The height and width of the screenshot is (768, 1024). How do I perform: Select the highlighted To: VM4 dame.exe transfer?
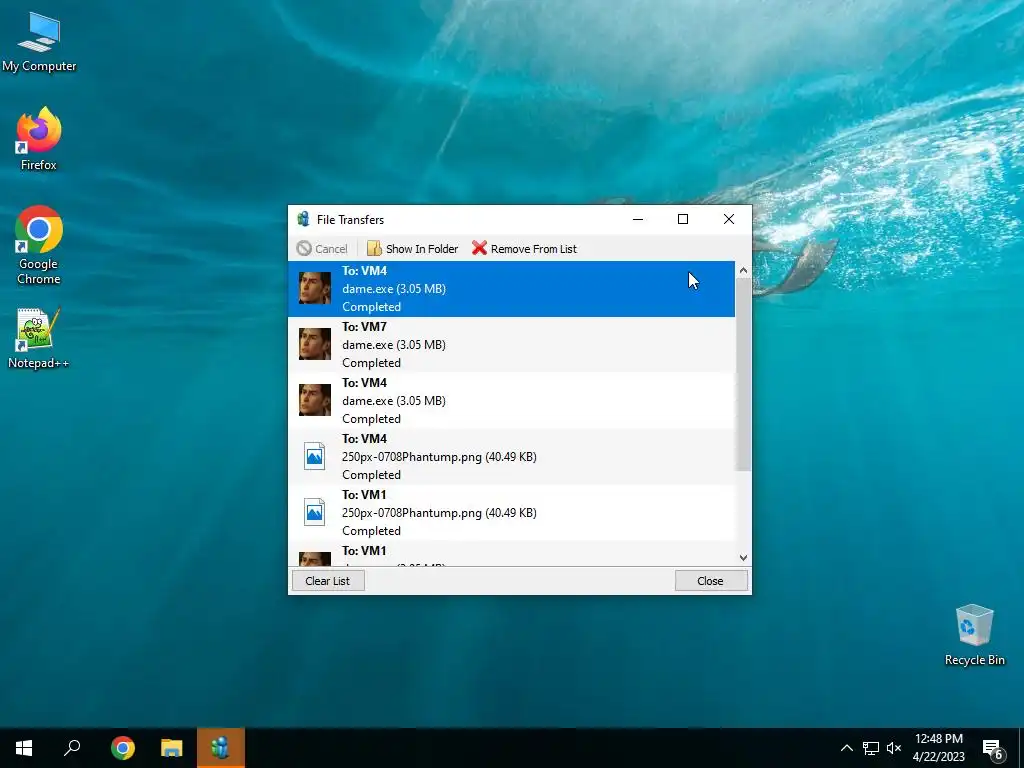[511, 289]
